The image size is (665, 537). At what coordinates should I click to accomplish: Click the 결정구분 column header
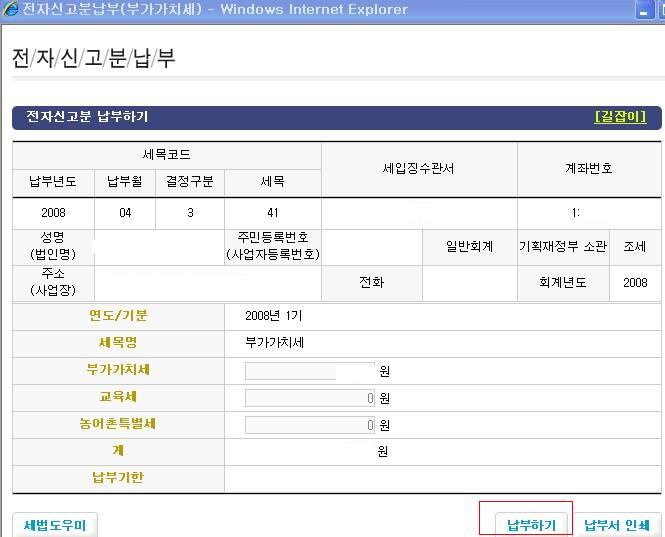190,182
